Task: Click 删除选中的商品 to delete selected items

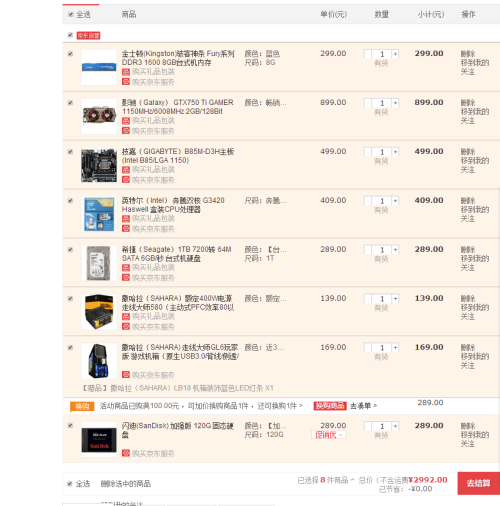Action: [x=126, y=484]
